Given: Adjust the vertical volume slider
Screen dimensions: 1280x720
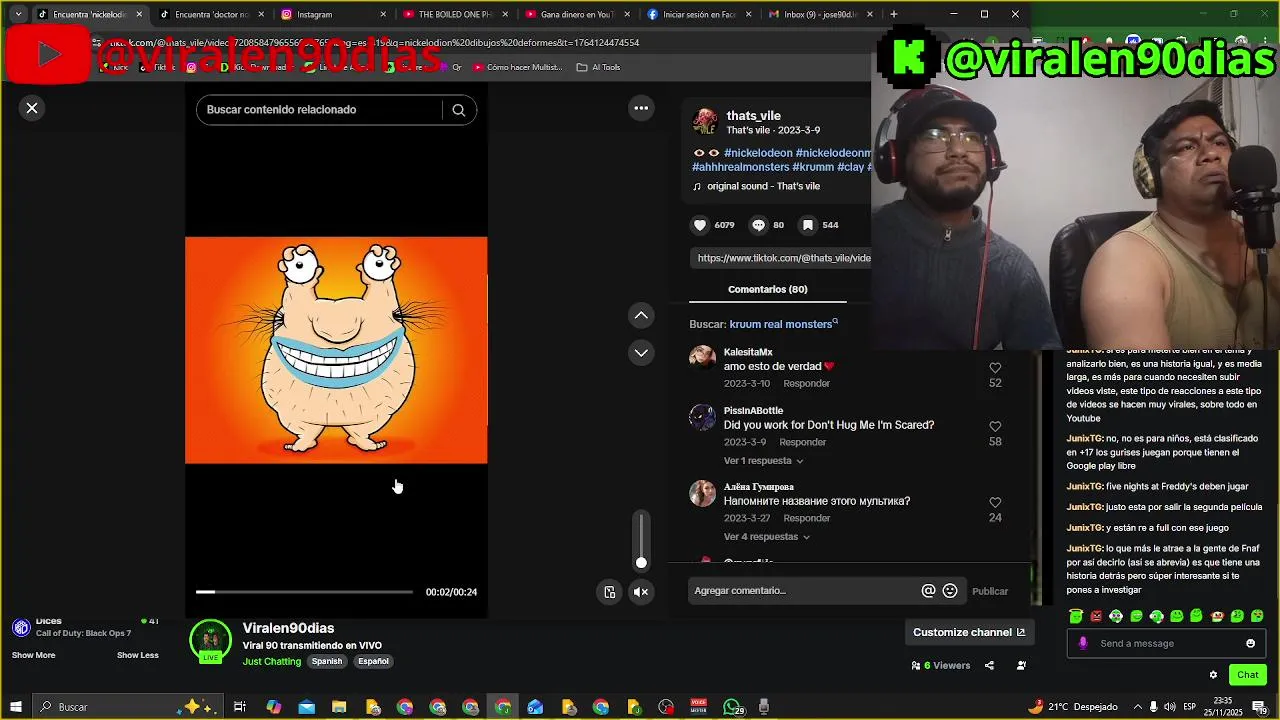Looking at the screenshot, I should click(x=641, y=541).
